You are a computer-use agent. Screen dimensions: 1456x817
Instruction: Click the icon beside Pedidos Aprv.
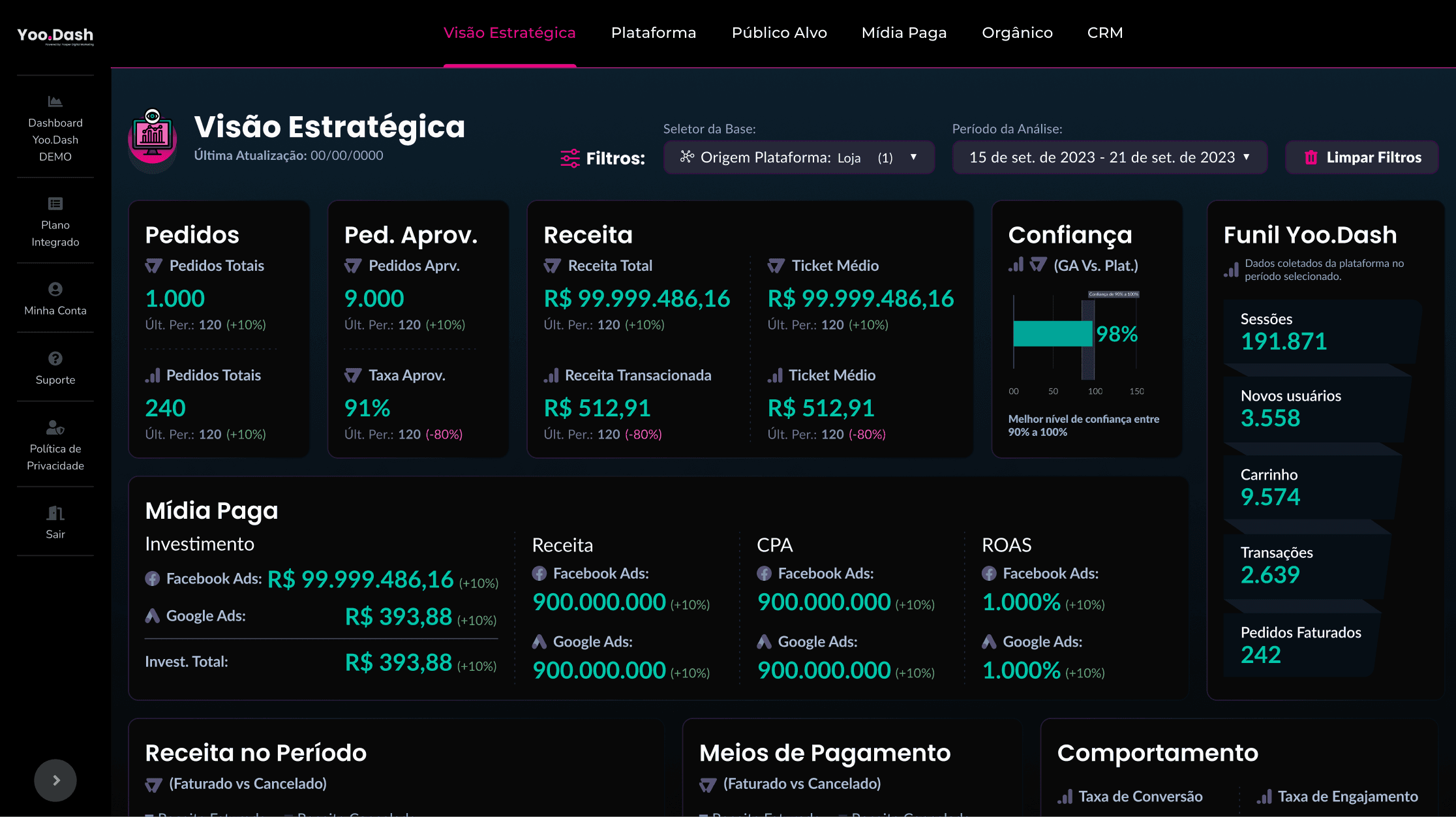353,266
